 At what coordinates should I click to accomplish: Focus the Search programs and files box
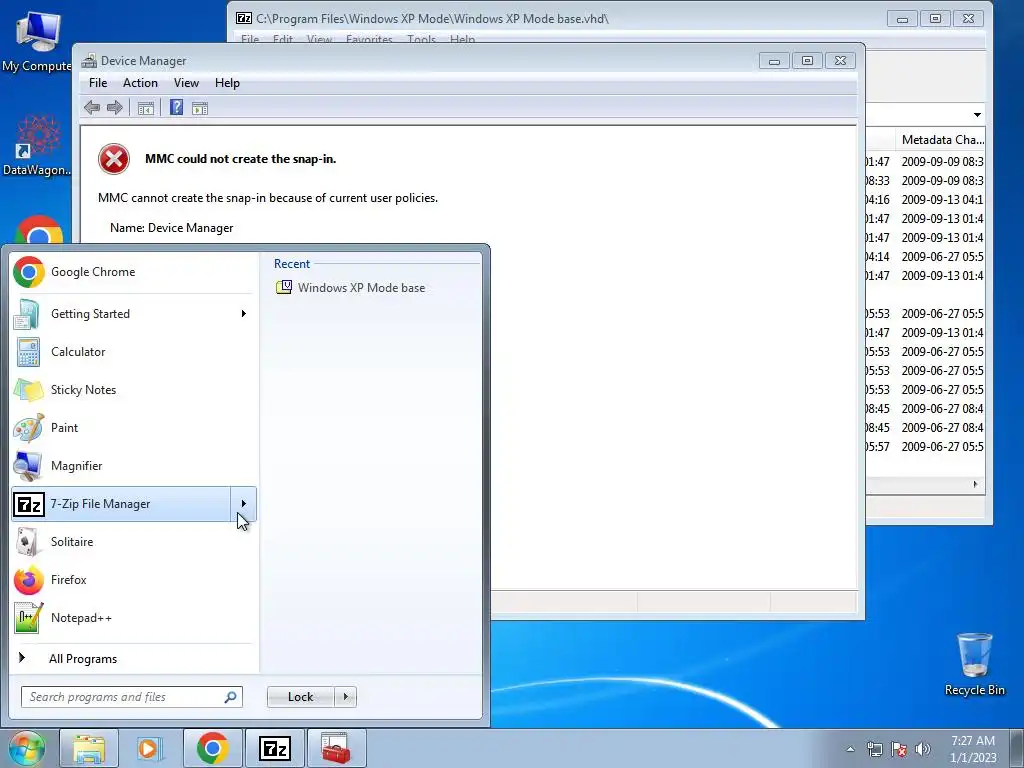click(131, 697)
